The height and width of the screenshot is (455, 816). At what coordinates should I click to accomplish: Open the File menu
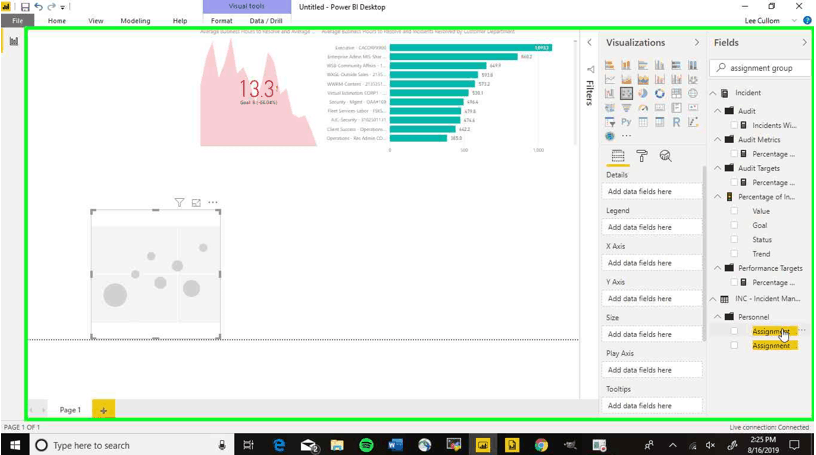(x=18, y=21)
